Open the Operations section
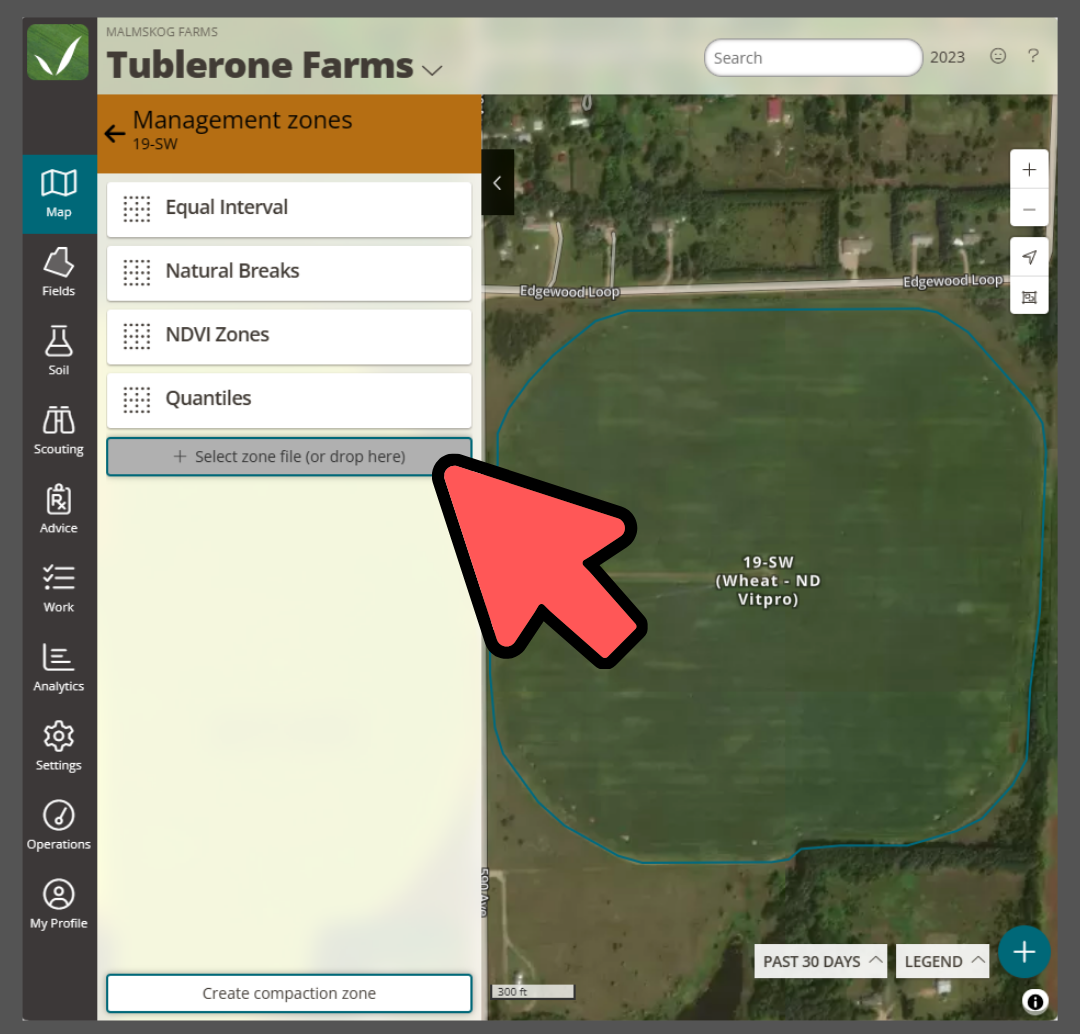 [59, 825]
